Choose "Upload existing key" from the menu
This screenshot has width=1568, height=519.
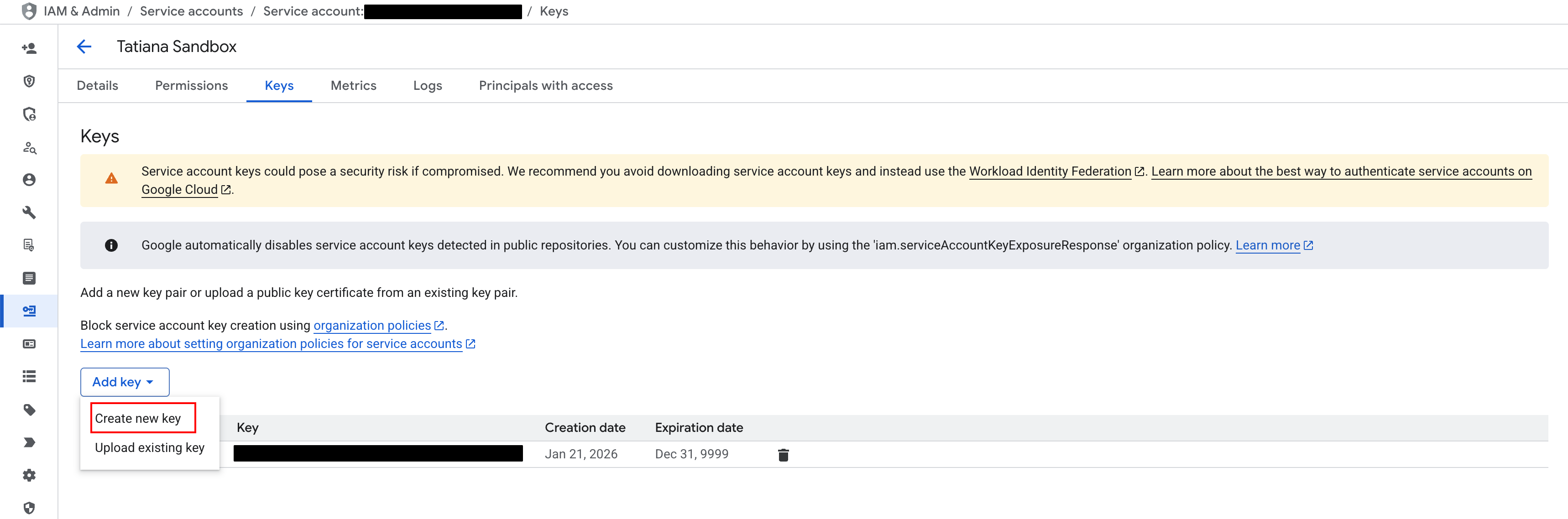click(x=149, y=447)
